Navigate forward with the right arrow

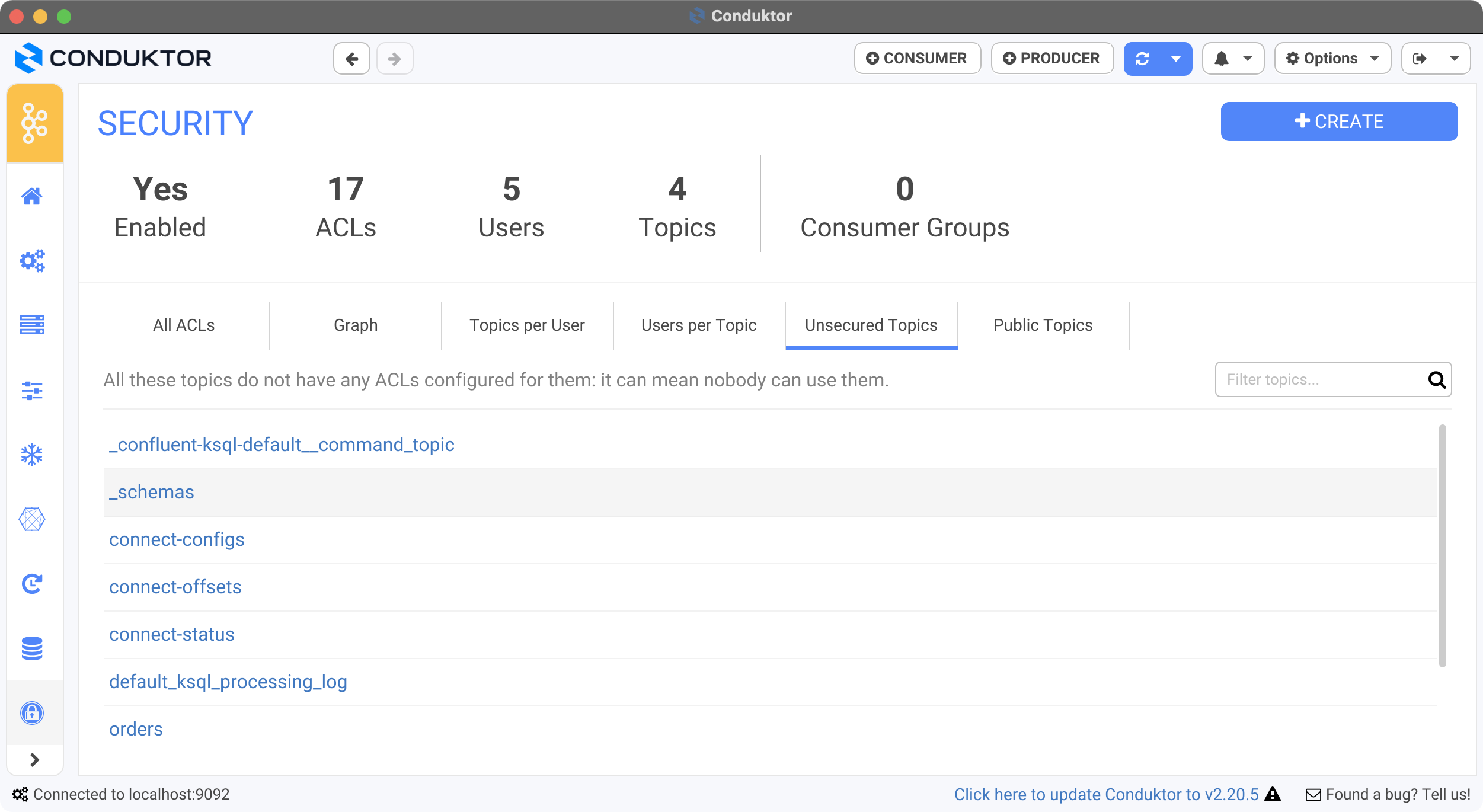(x=395, y=59)
